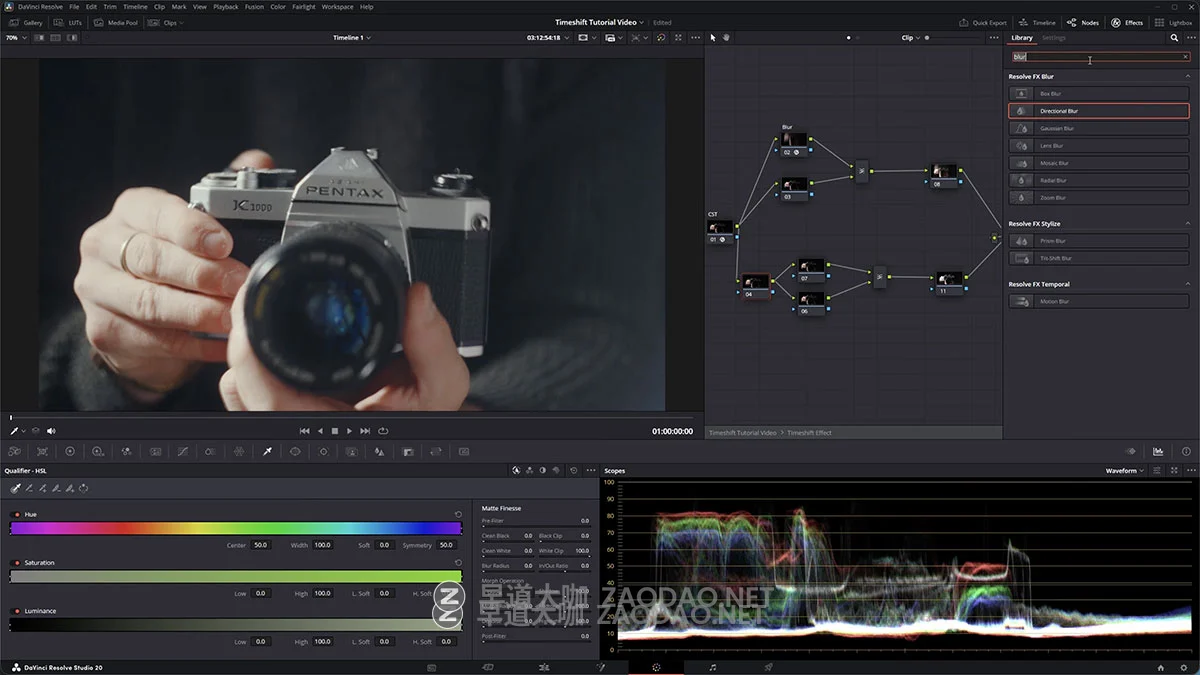Reset all qualifier settings
Screen dimensions: 1200x675
(573, 470)
